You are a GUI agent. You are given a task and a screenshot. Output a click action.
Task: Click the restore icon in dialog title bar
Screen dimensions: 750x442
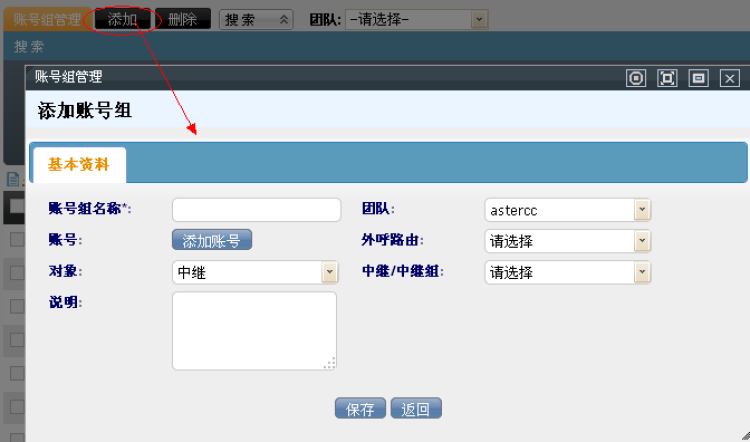636,78
